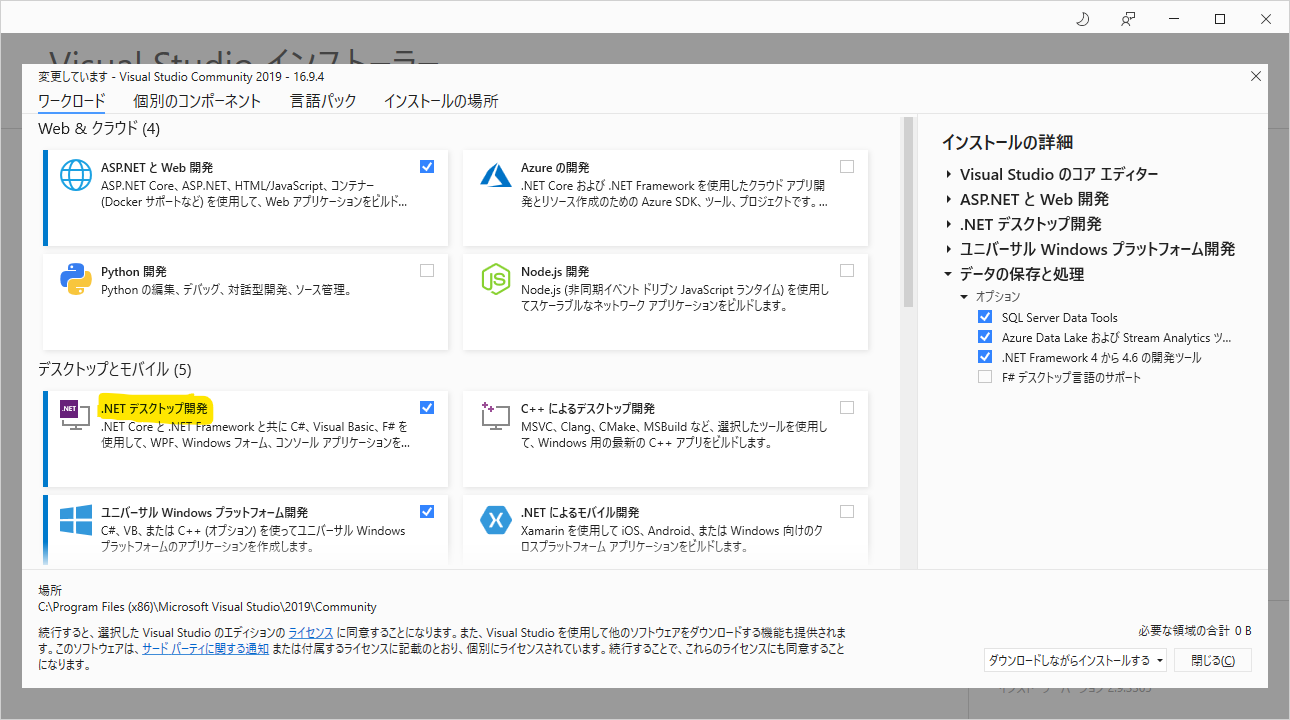Image resolution: width=1290 pixels, height=720 pixels.
Task: Uncheck ユニバーサル Windows プラットフォーム開発 workload
Action: [x=427, y=511]
